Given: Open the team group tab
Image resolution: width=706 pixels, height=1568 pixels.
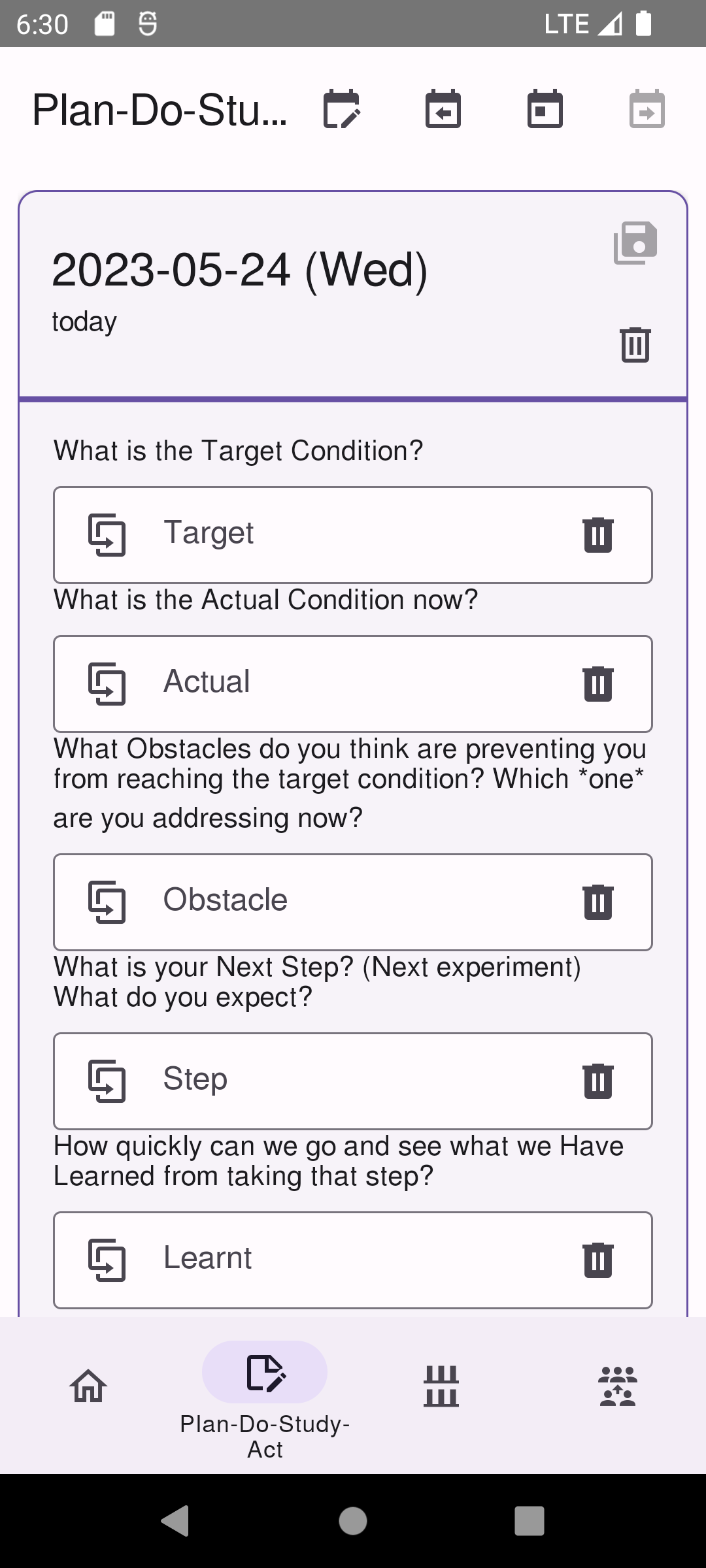Looking at the screenshot, I should pyautogui.click(x=618, y=1386).
